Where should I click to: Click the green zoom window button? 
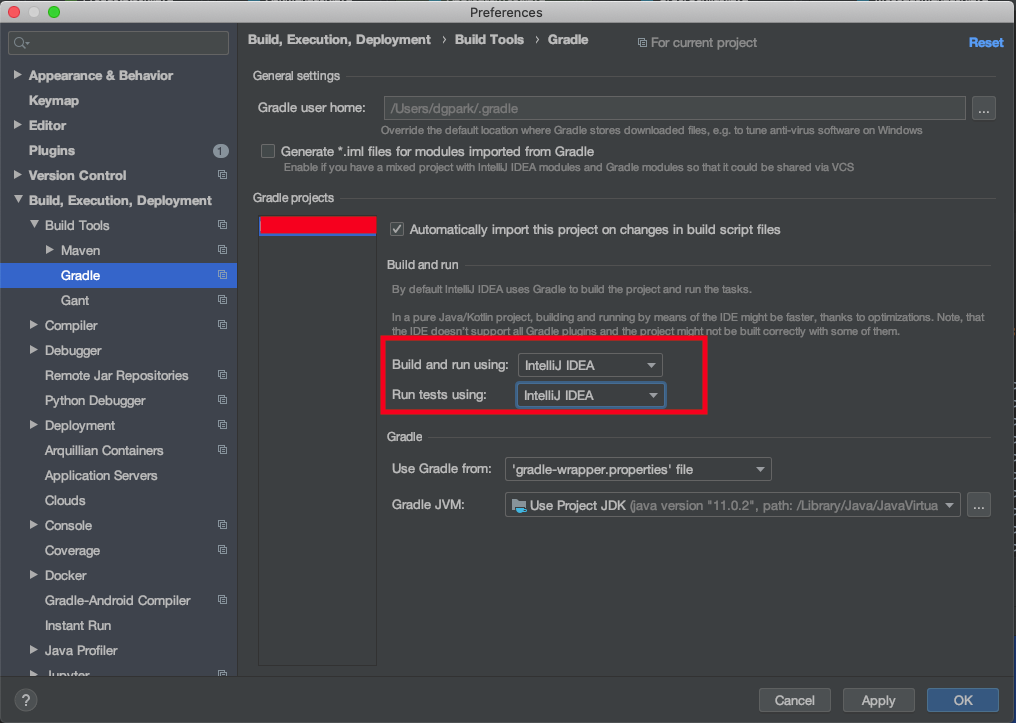(x=54, y=12)
